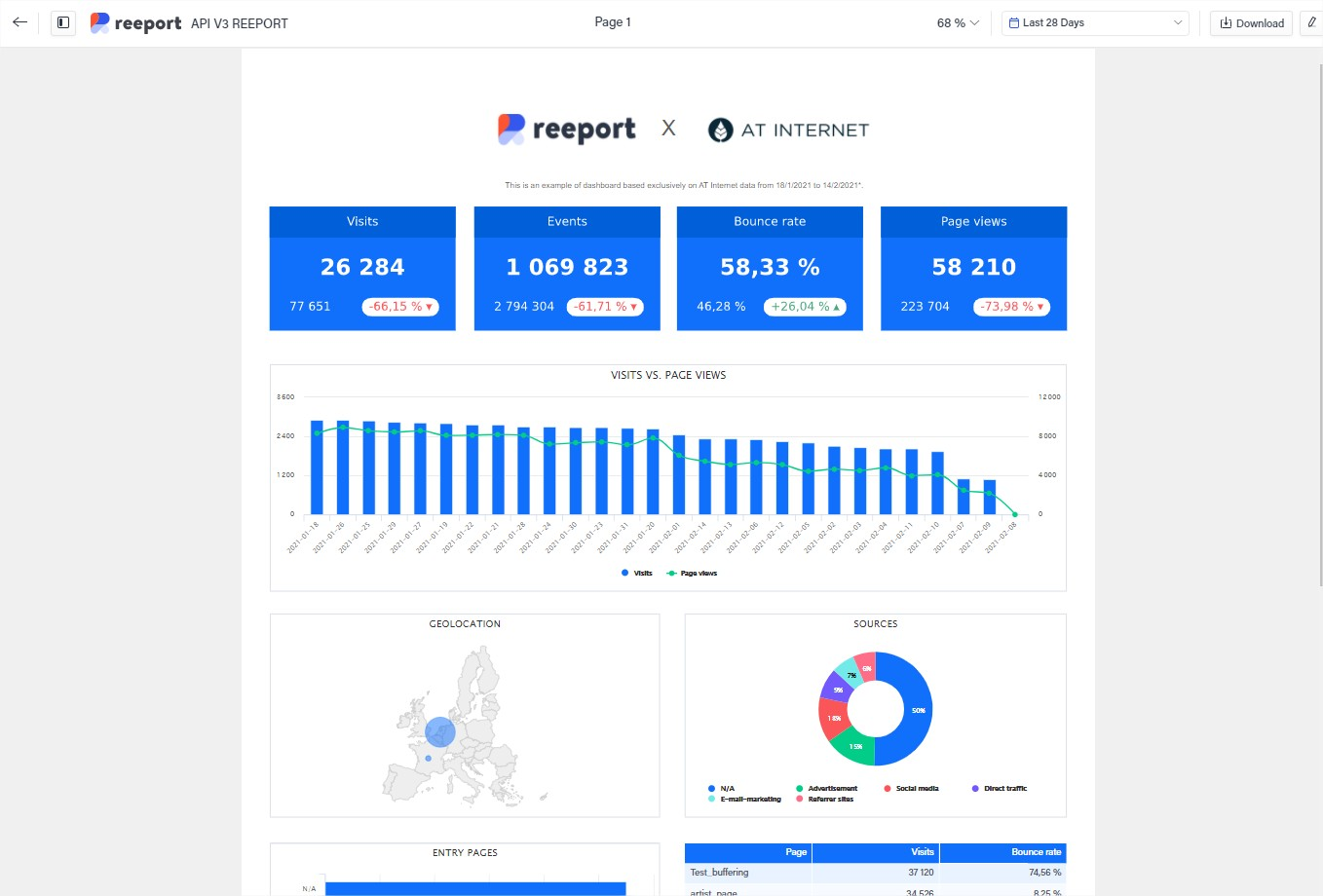This screenshot has height=896, width=1323.
Task: Toggle Social media in the Sources legend
Action: pyautogui.click(x=916, y=789)
